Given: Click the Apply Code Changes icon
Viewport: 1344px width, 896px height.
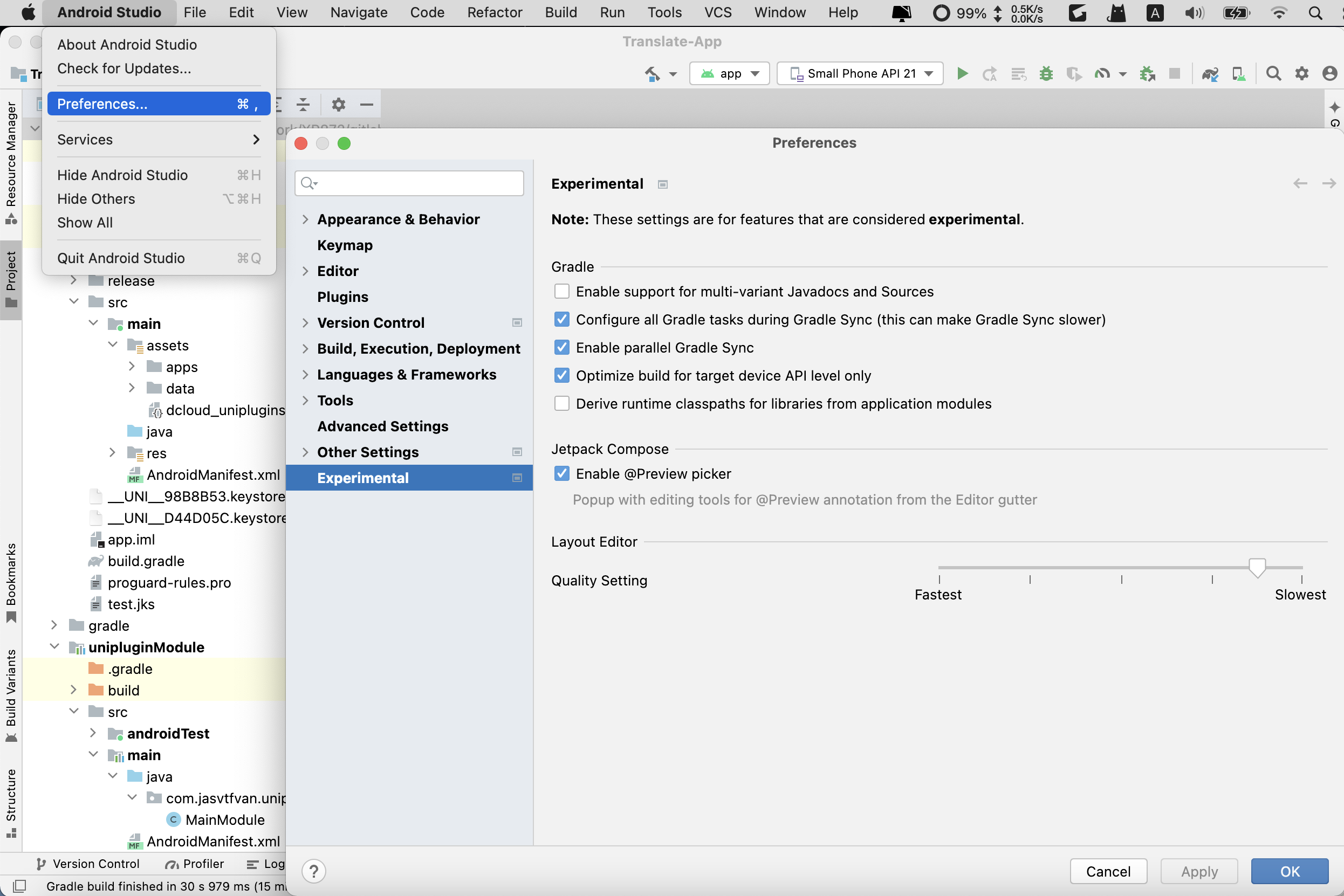Looking at the screenshot, I should [1018, 73].
